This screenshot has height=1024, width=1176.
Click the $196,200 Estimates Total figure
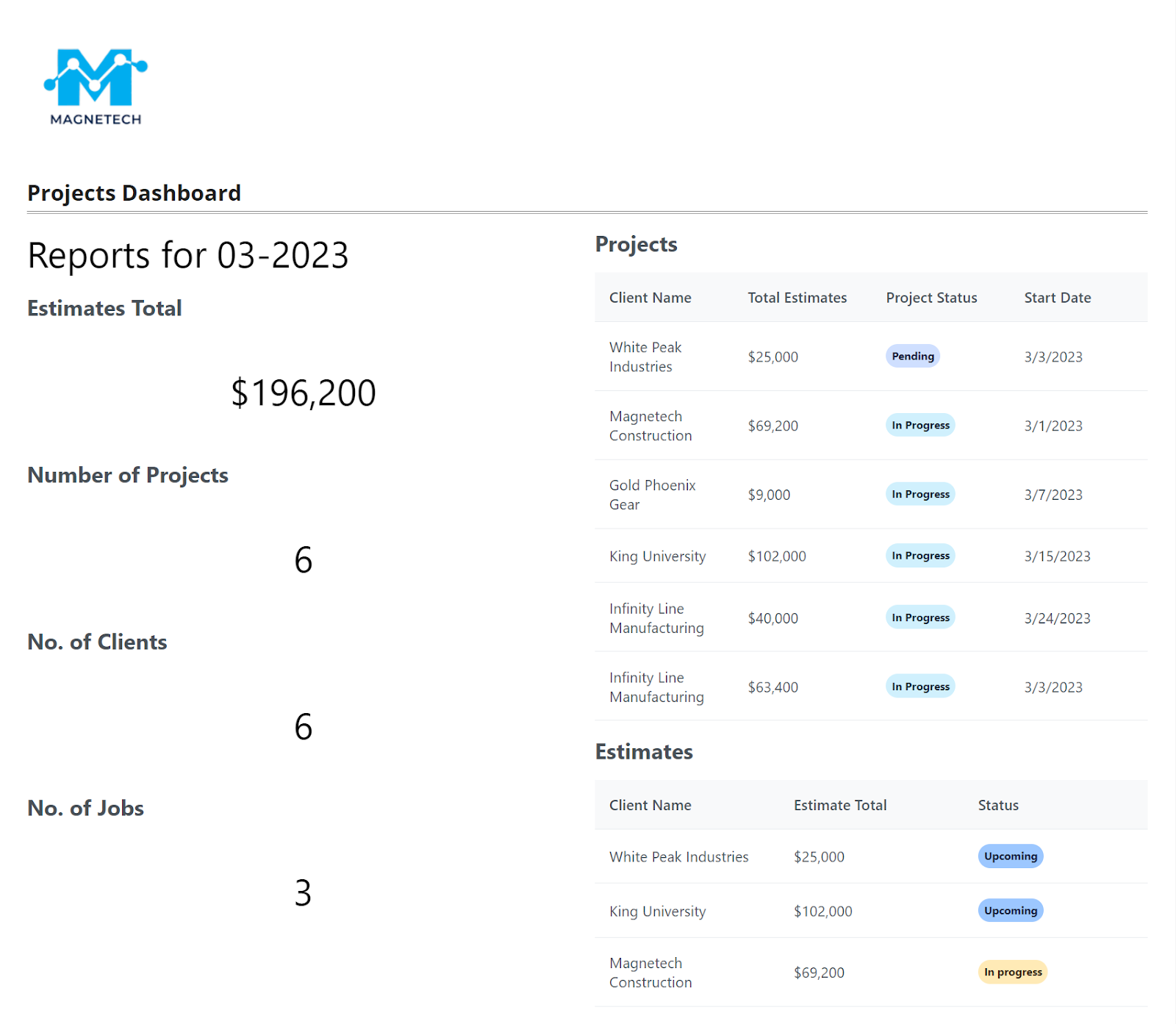(303, 392)
